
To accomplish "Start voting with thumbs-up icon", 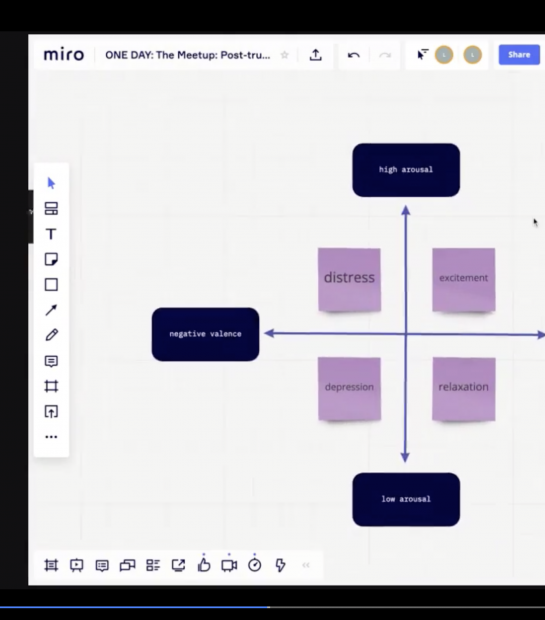I will point(204,565).
